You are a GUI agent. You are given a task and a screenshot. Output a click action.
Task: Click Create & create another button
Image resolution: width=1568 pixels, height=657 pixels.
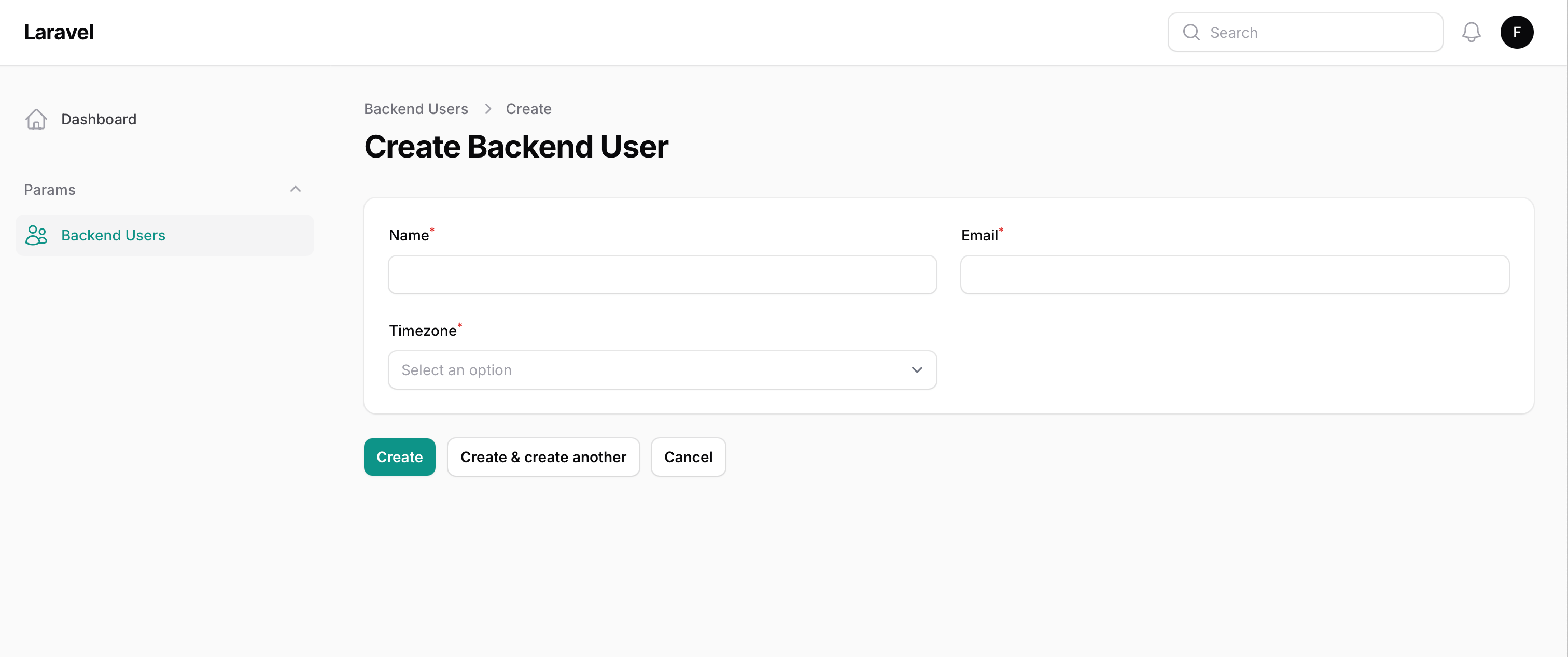point(543,457)
